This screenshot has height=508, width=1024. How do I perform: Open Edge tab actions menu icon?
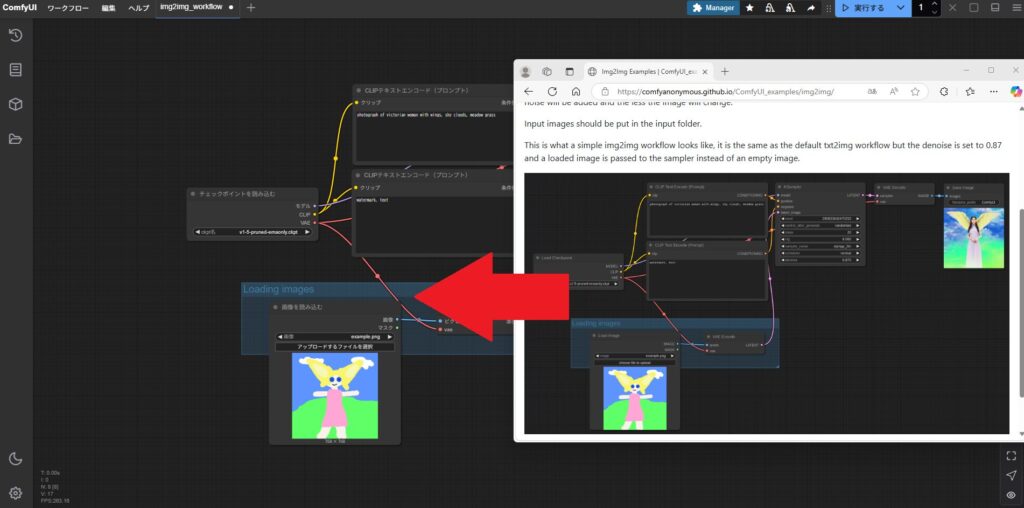569,72
